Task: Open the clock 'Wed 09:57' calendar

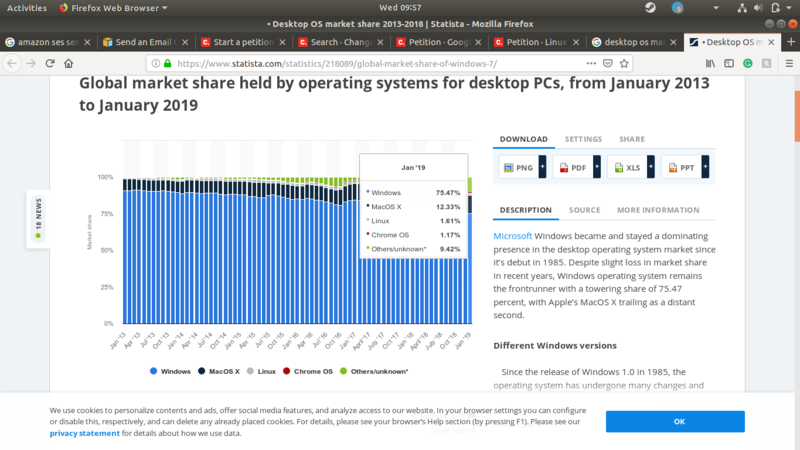Action: 400,8
